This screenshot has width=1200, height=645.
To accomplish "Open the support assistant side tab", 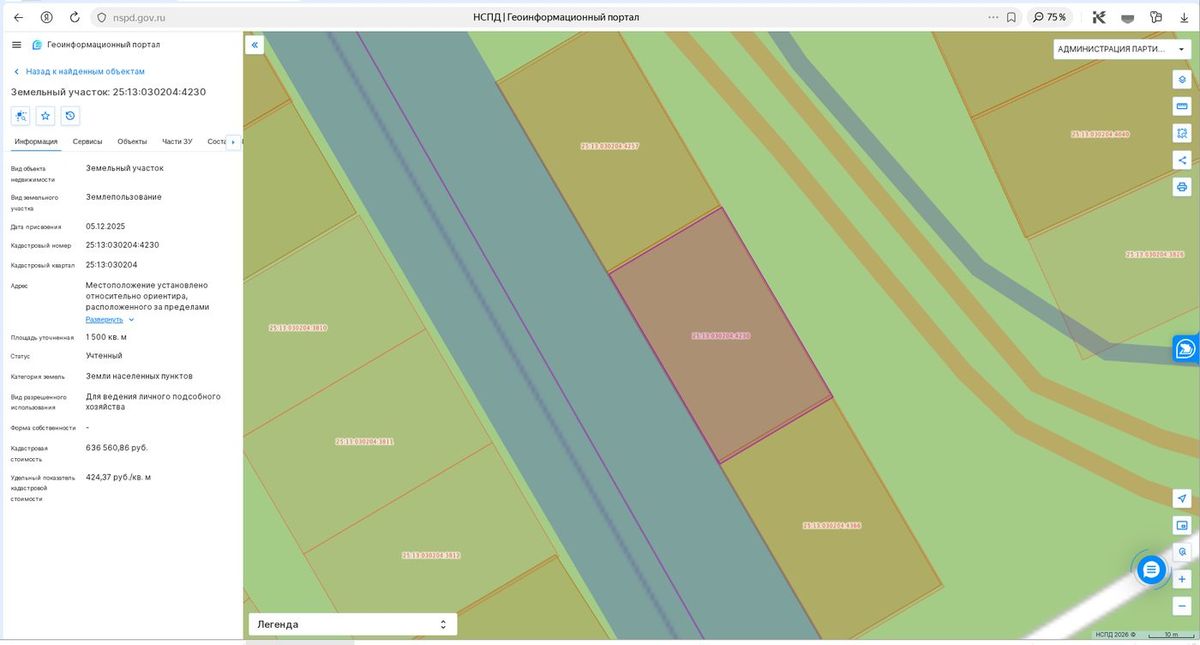I will 1186,348.
